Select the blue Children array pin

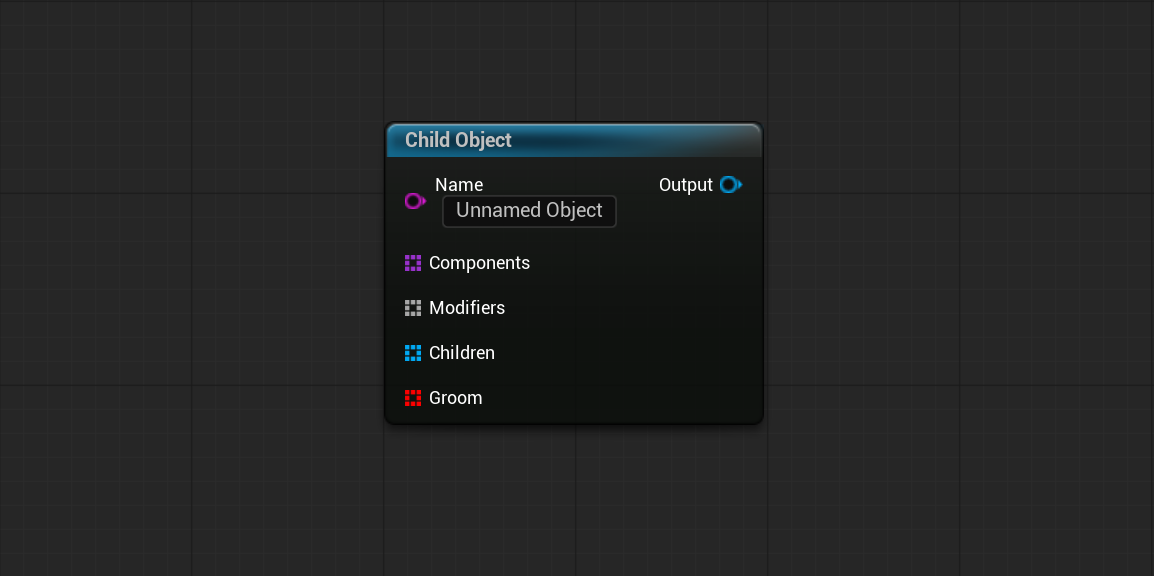413,353
